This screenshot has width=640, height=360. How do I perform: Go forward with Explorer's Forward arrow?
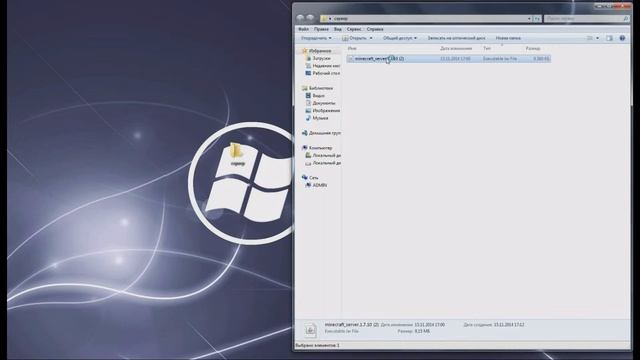click(310, 18)
